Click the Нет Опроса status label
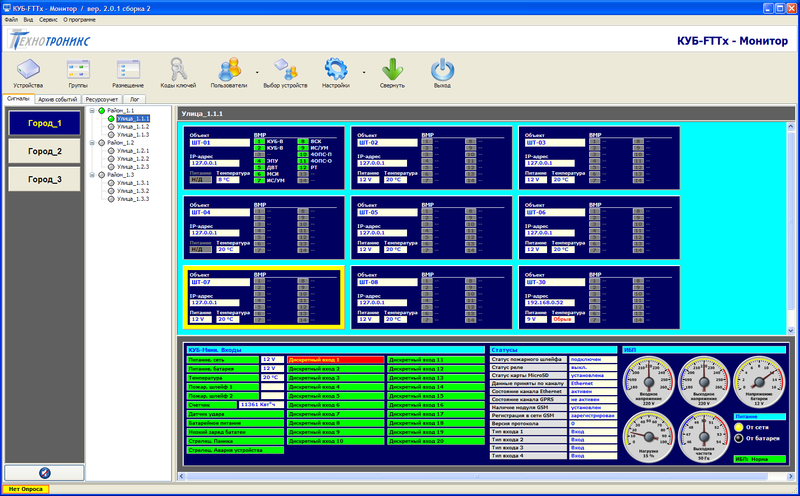Image resolution: width=800 pixels, height=496 pixels. click(26, 489)
